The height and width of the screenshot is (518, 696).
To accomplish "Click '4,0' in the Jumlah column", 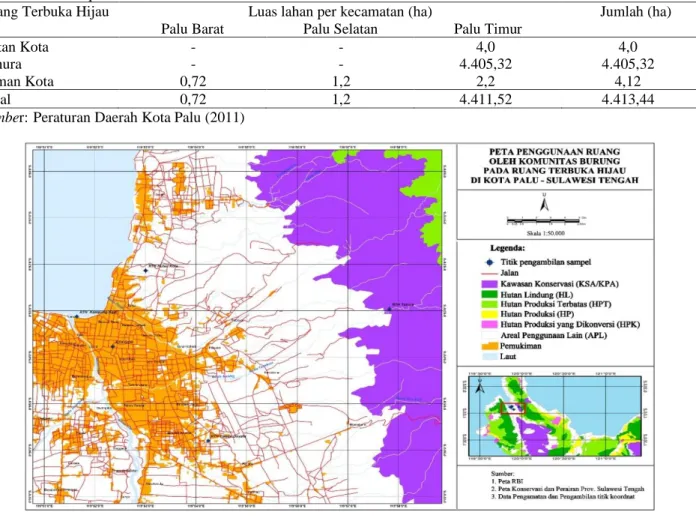I will pyautogui.click(x=628, y=47).
